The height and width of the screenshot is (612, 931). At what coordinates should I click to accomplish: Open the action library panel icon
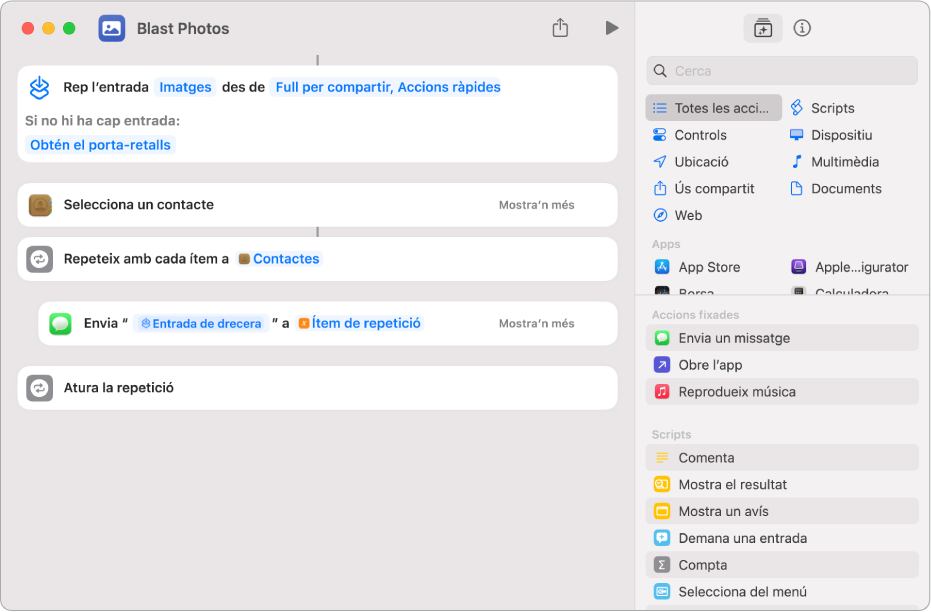tap(763, 28)
